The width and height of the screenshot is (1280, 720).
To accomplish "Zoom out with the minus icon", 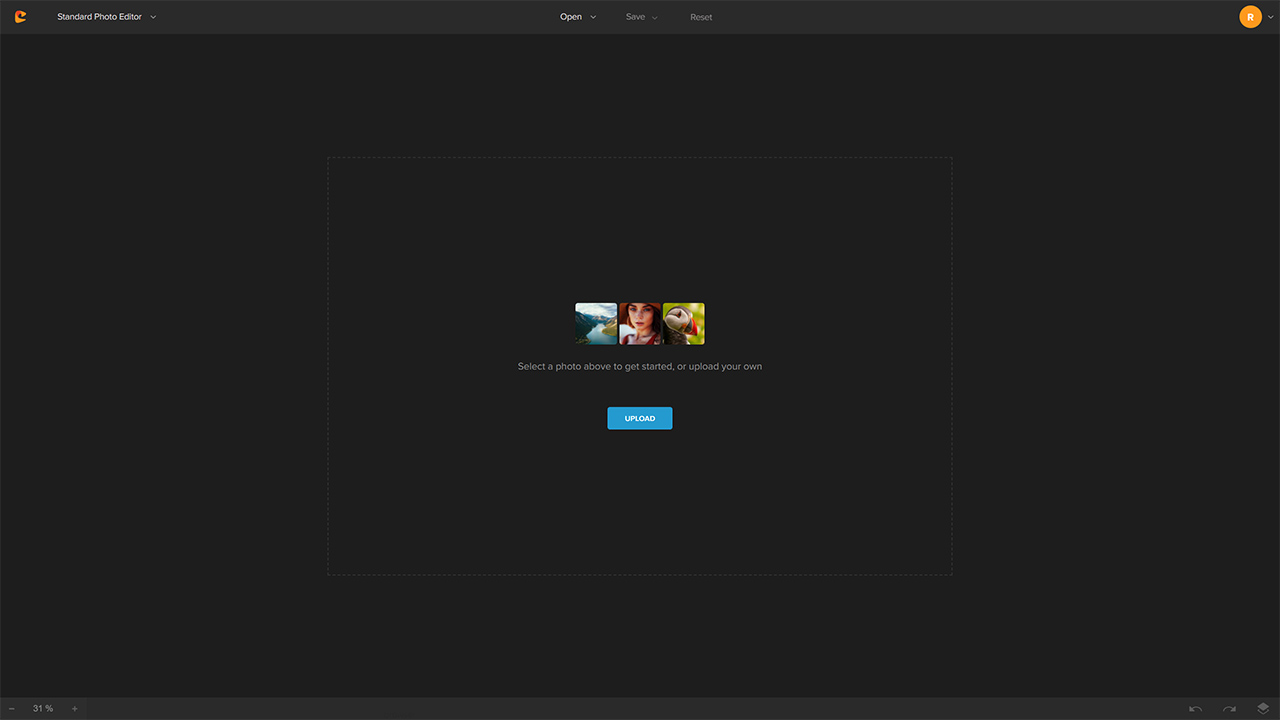I will click(12, 709).
